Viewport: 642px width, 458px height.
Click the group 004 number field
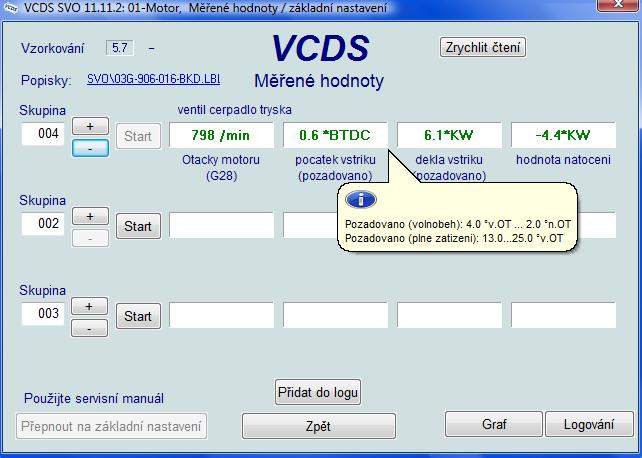point(44,133)
